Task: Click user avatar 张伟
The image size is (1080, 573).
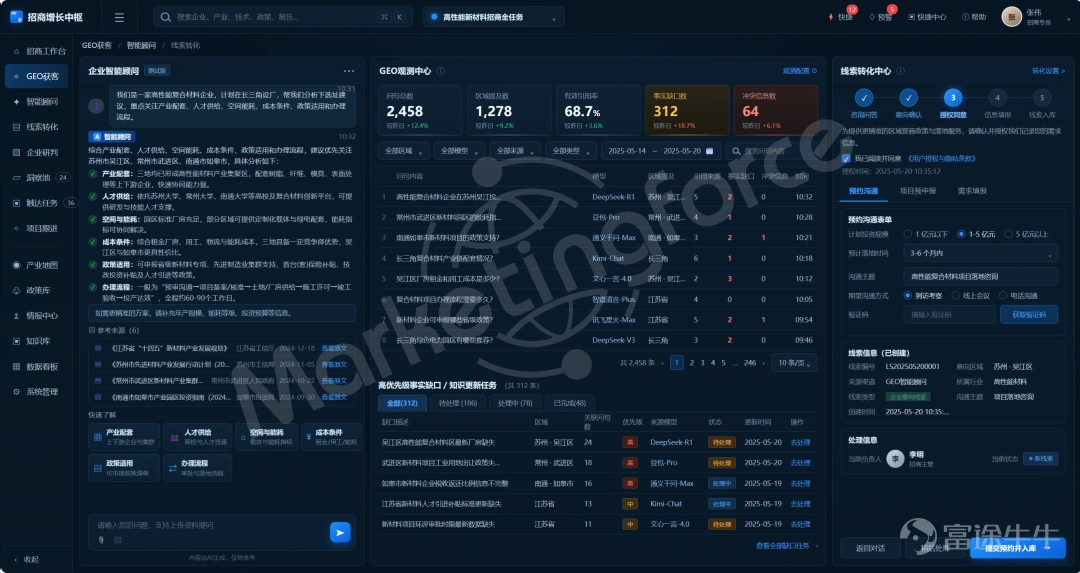Action: click(1011, 17)
